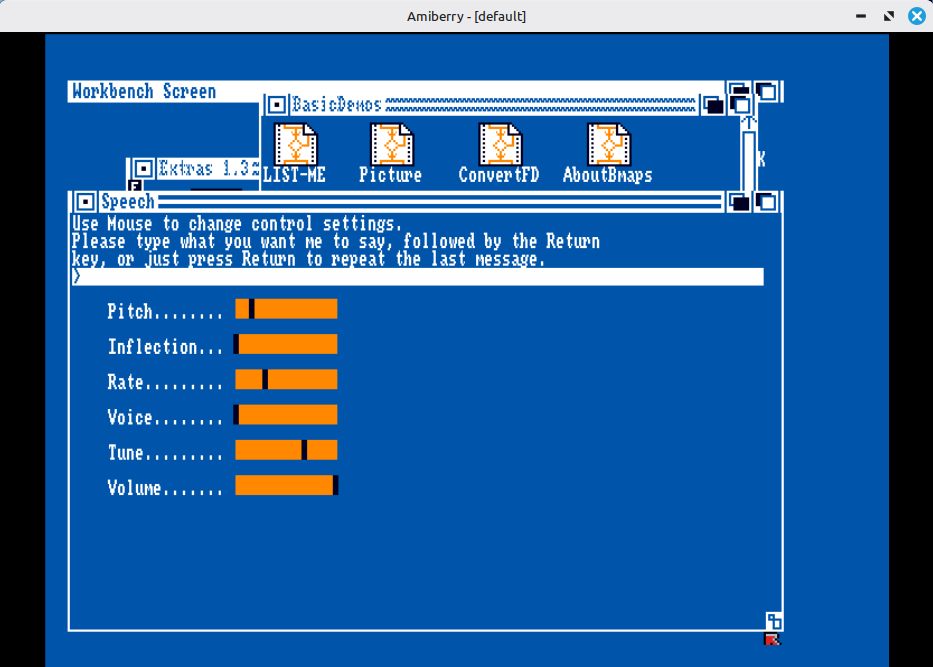Click the BasicDemos vertical scrollbar

(x=749, y=161)
